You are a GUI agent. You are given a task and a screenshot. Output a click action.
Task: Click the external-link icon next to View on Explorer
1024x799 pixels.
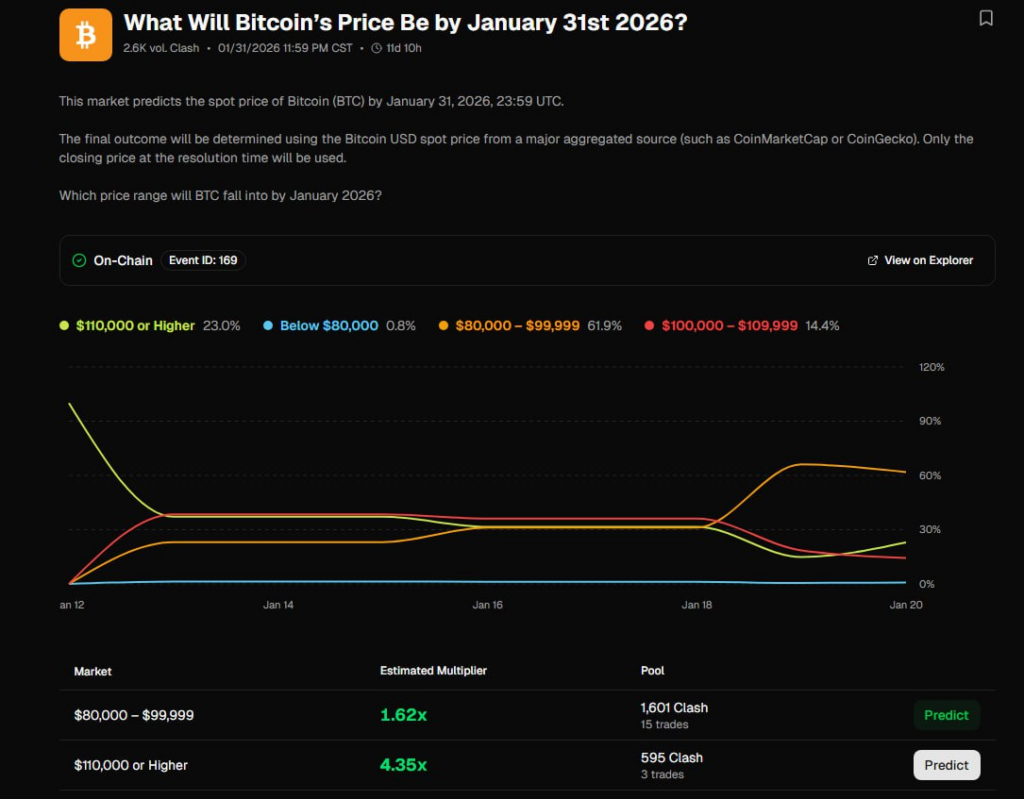tap(873, 260)
